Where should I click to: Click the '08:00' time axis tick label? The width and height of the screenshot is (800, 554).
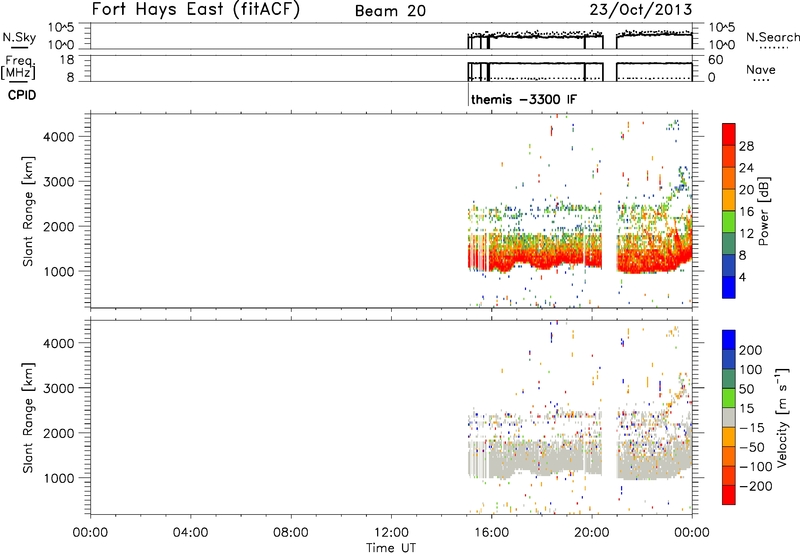click(x=291, y=533)
